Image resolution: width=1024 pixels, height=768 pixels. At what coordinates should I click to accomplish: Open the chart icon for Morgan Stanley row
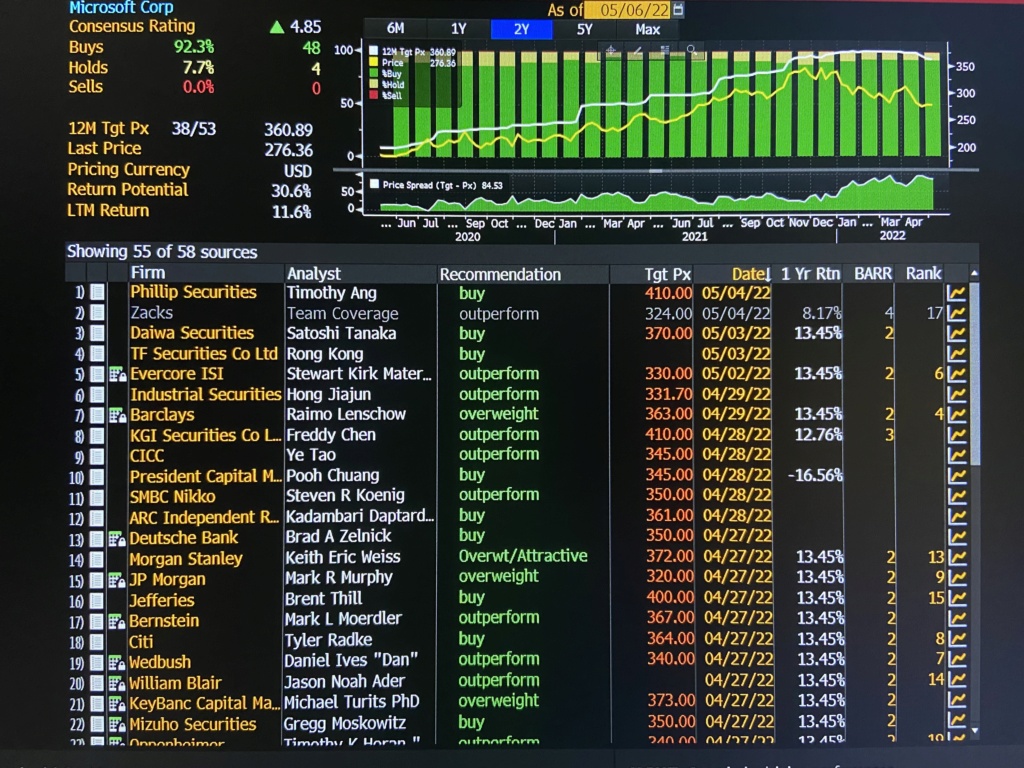[x=957, y=558]
